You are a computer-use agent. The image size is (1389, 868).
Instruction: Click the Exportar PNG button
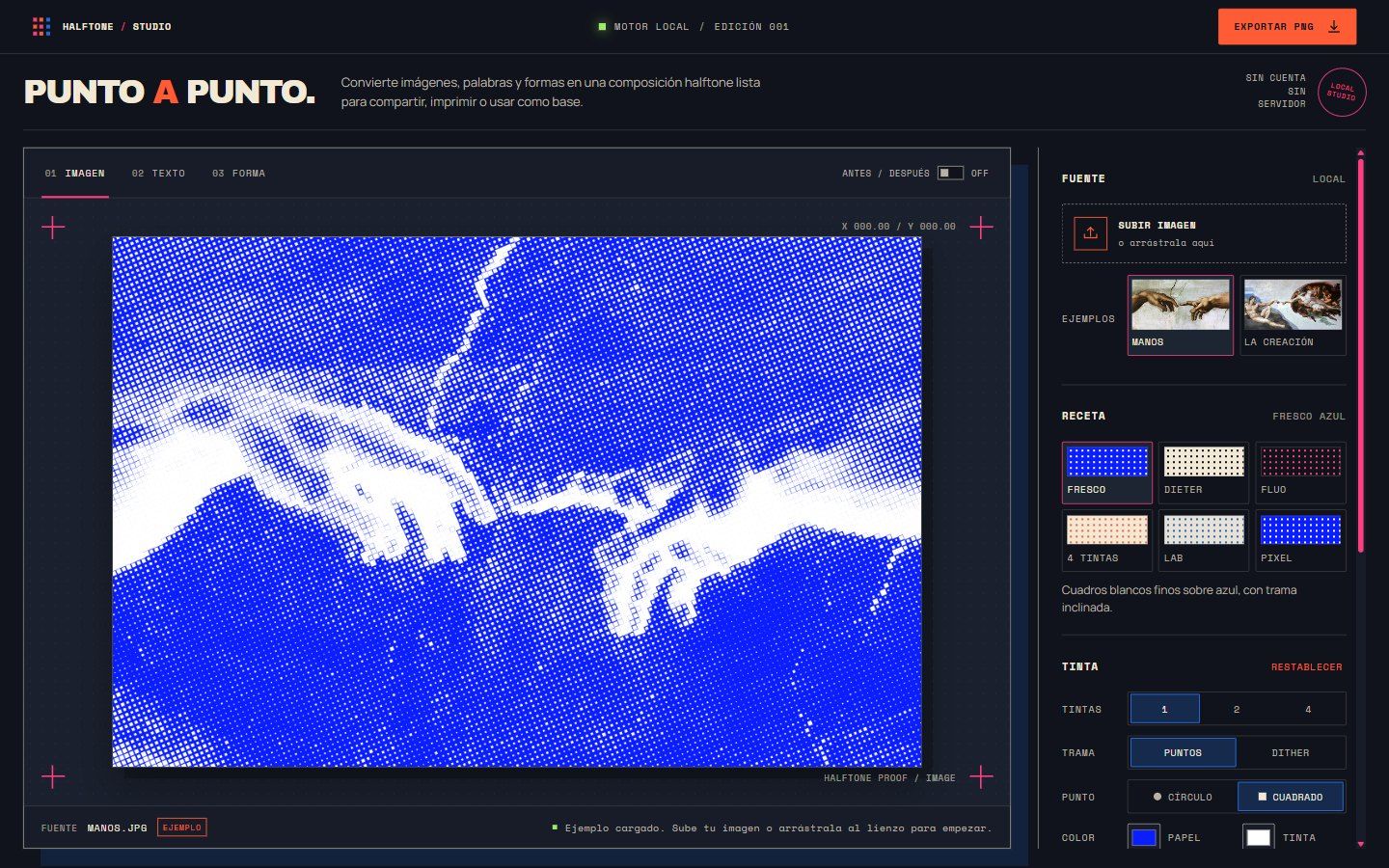pyautogui.click(x=1287, y=27)
